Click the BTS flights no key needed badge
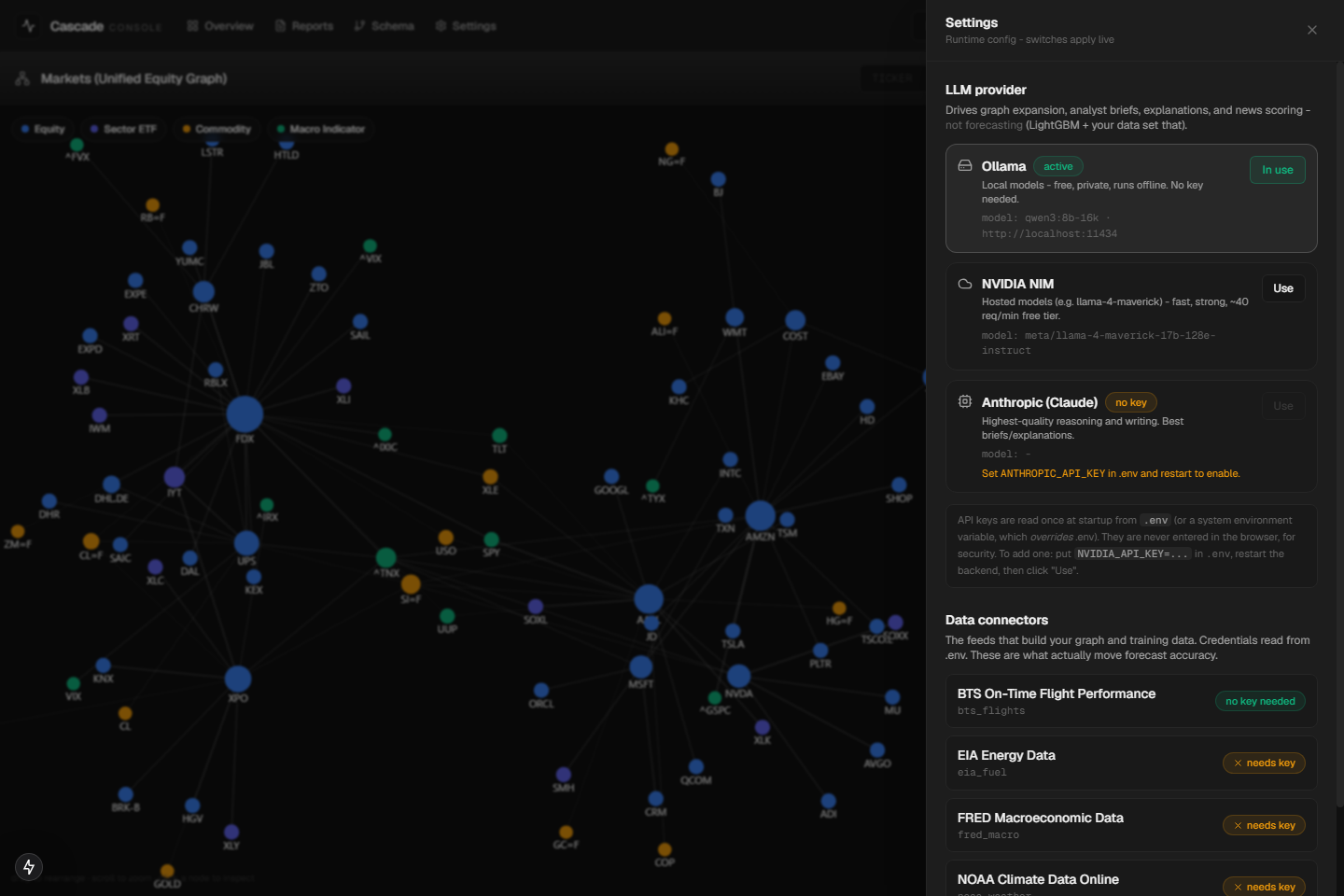Screen dimensions: 1344x896 pyautogui.click(x=1260, y=701)
